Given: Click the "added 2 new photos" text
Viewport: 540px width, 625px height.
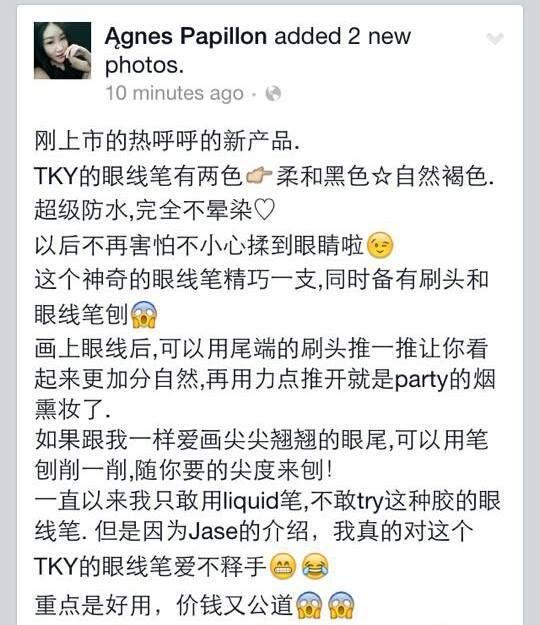Looking at the screenshot, I should [x=257, y=51].
